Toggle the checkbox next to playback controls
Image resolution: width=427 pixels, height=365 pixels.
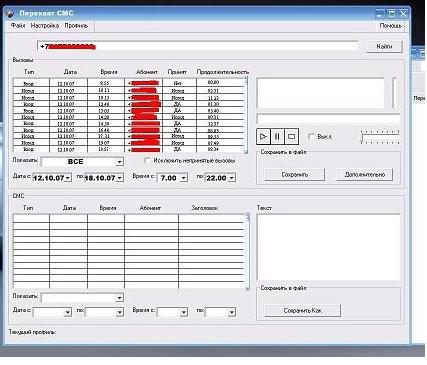click(x=311, y=136)
